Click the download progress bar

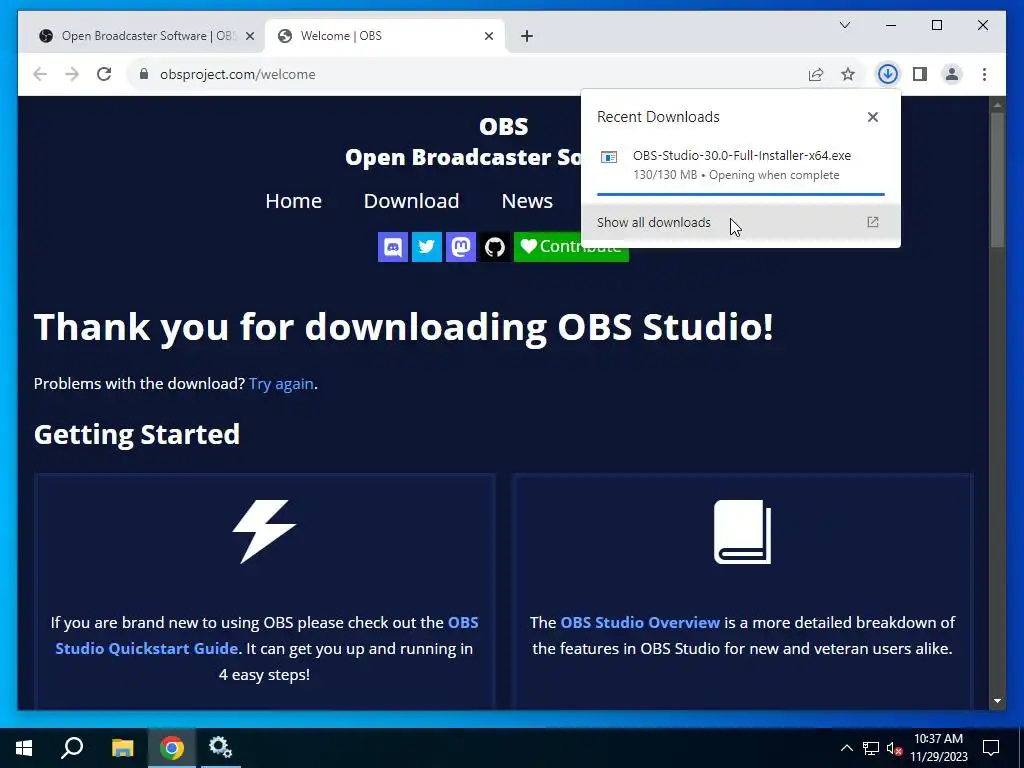(x=741, y=194)
